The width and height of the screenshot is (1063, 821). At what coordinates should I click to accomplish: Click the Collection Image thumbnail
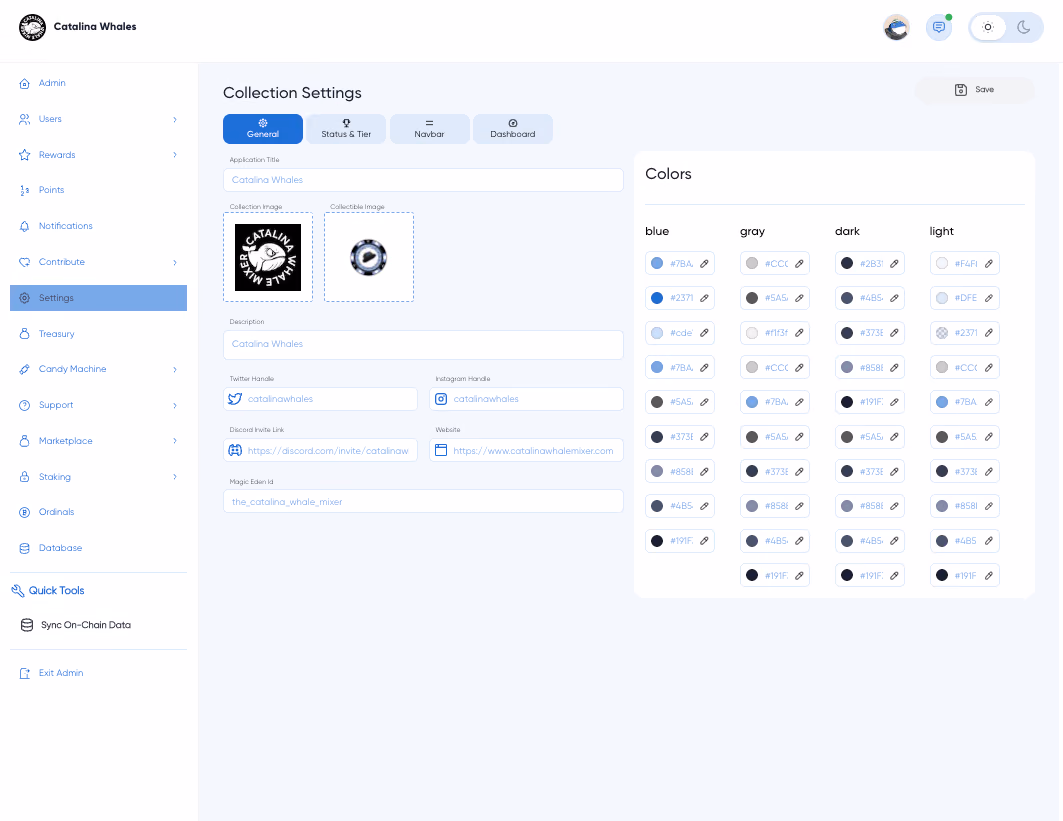point(268,257)
